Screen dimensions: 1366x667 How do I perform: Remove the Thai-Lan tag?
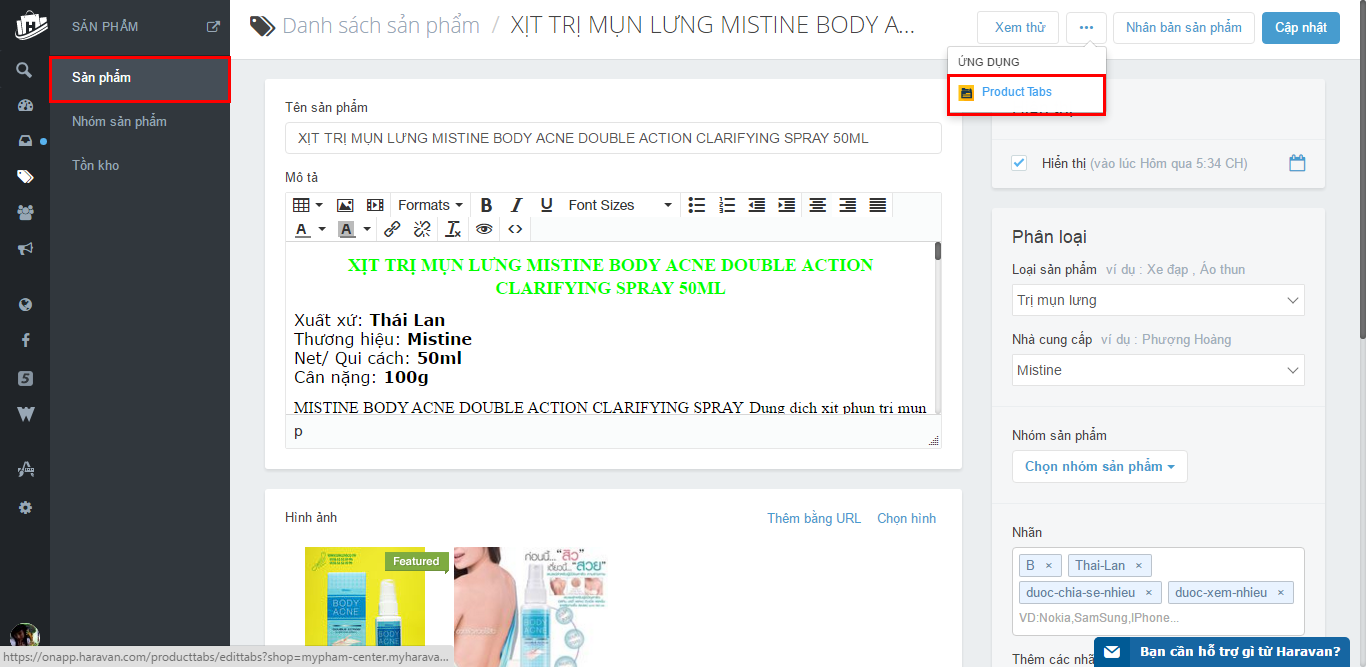(1138, 566)
